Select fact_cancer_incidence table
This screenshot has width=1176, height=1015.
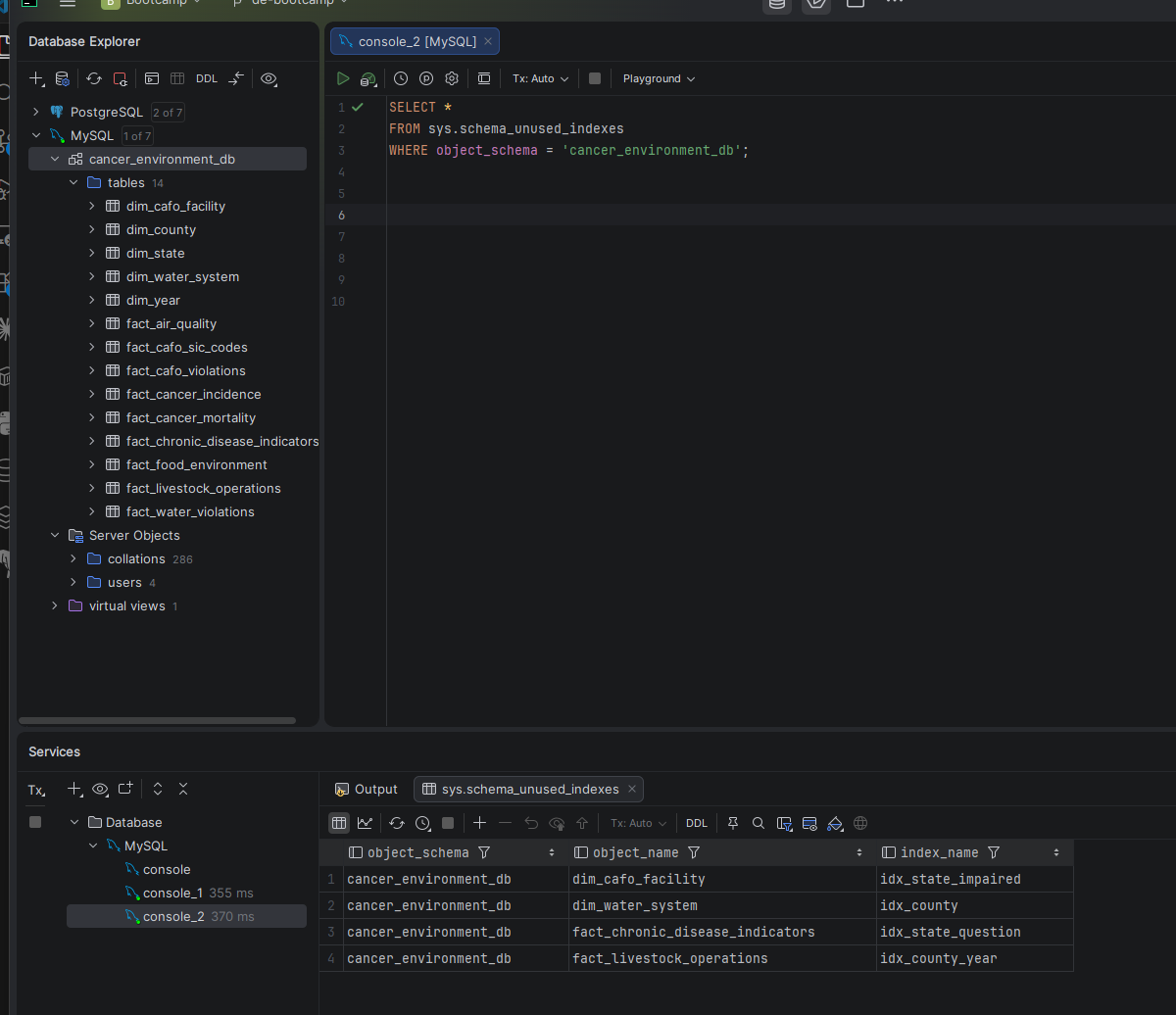[193, 394]
